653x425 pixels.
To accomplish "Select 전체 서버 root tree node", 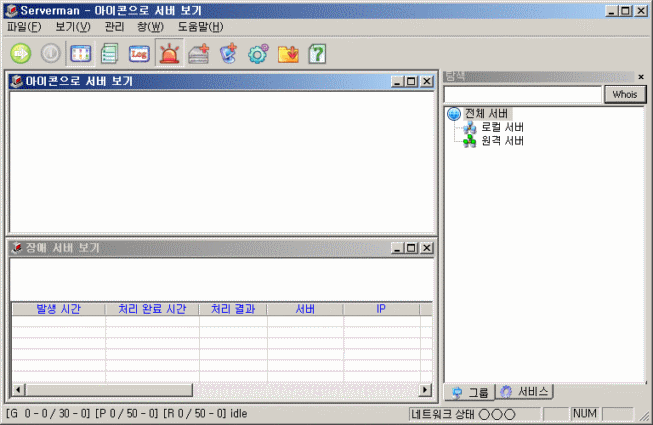I will pos(487,114).
